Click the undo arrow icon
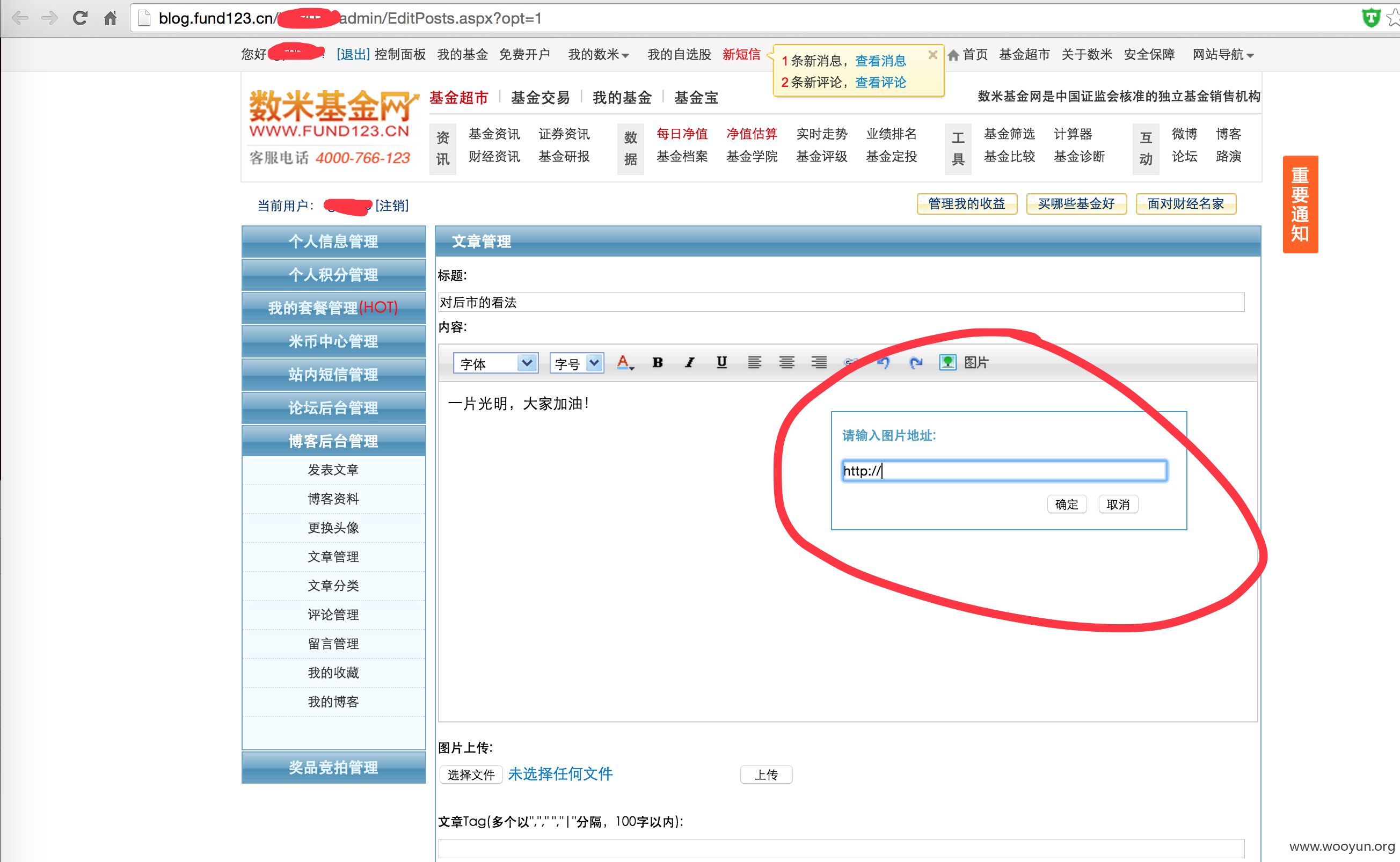This screenshot has width=1400, height=862. 884,363
